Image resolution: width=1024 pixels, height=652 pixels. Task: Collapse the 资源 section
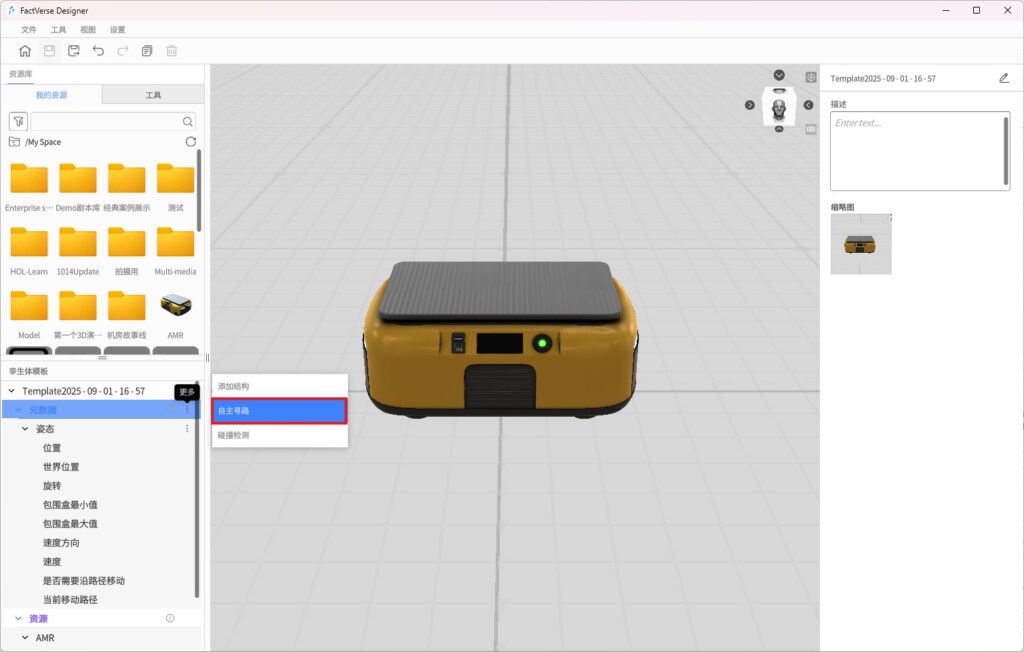(18, 618)
